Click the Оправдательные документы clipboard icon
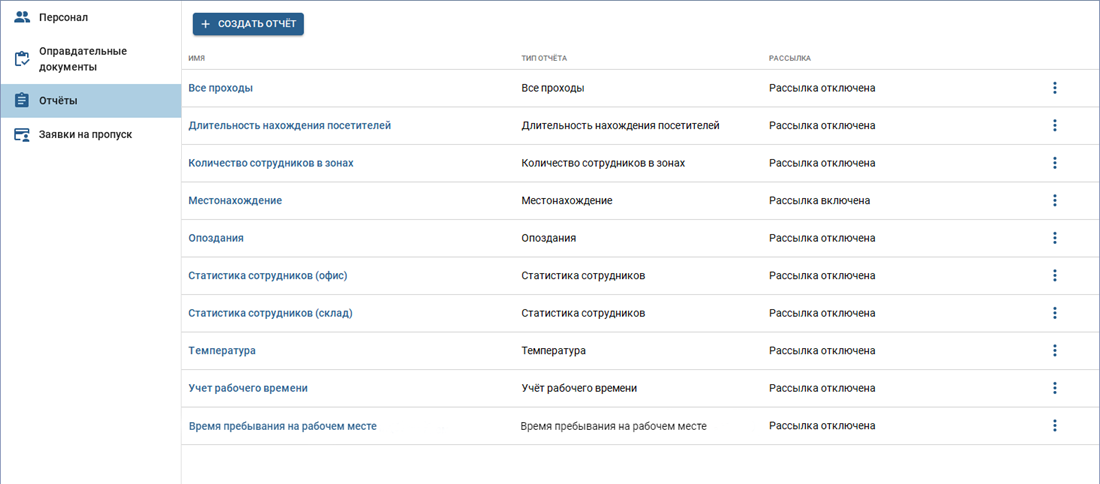The image size is (1100, 484). pos(22,59)
